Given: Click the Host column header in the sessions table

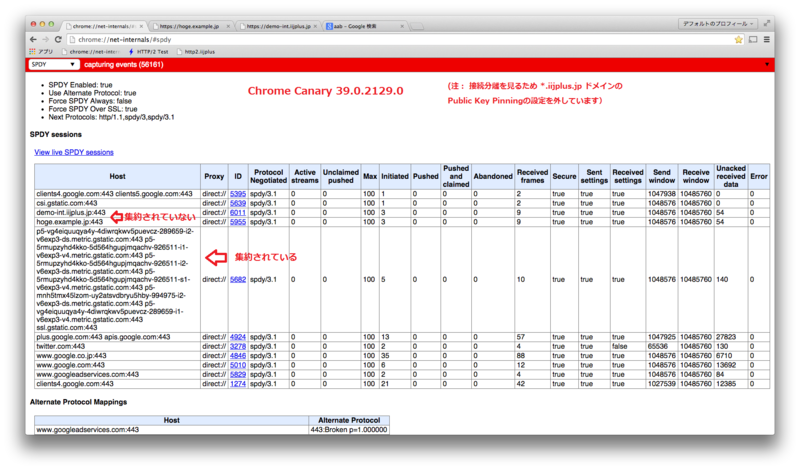Looking at the screenshot, I should 117,177.
